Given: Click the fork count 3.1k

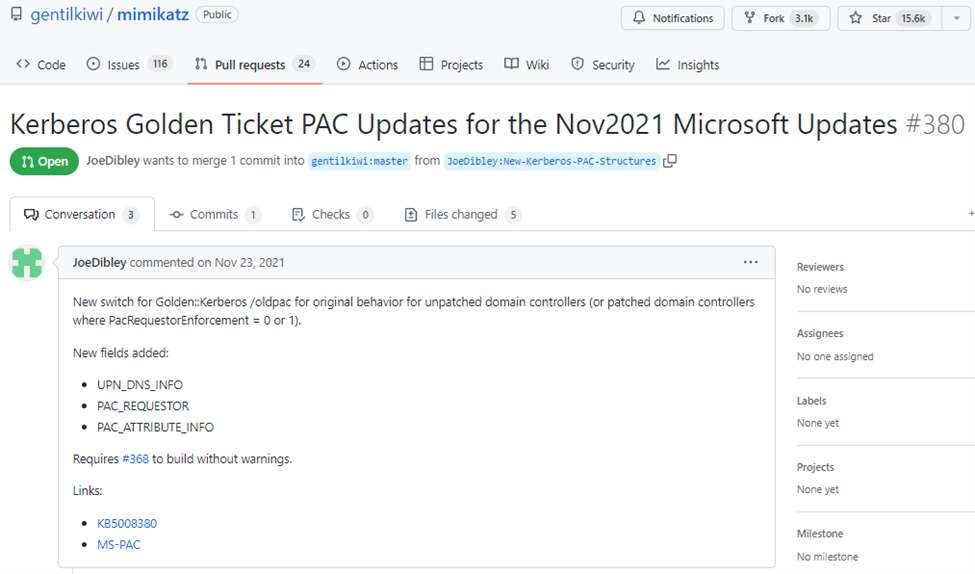Looking at the screenshot, I should click(x=804, y=18).
